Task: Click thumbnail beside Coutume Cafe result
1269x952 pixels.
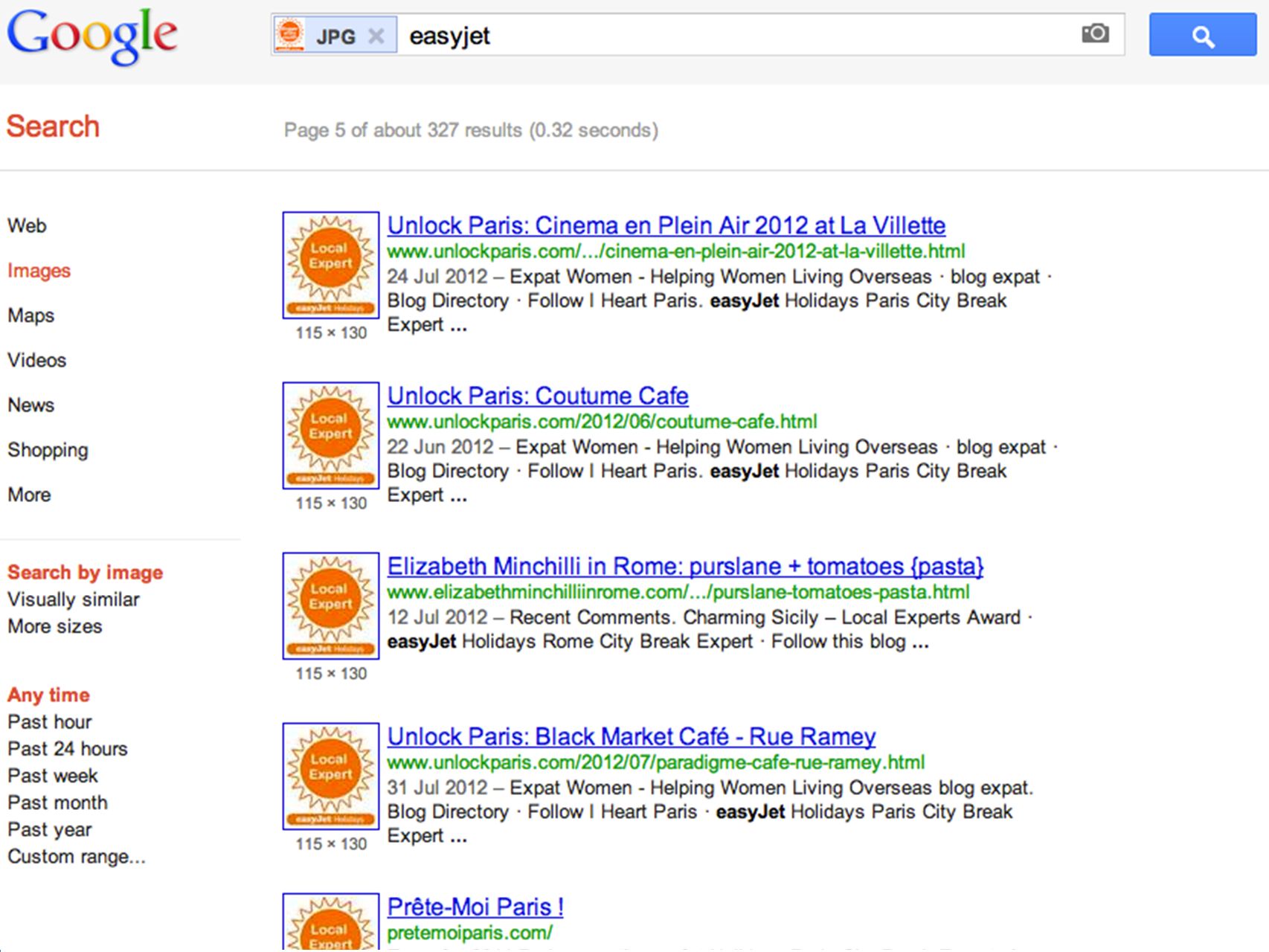Action: (x=331, y=435)
